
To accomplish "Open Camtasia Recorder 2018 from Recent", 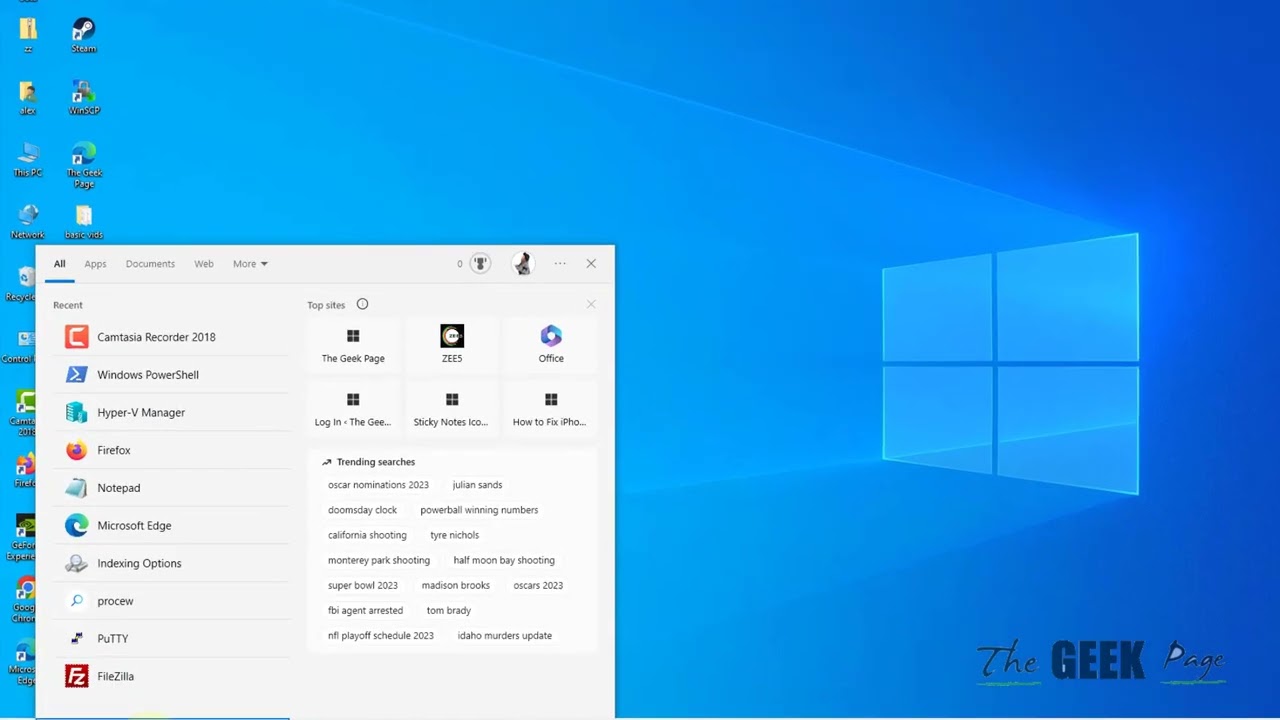I will click(172, 337).
